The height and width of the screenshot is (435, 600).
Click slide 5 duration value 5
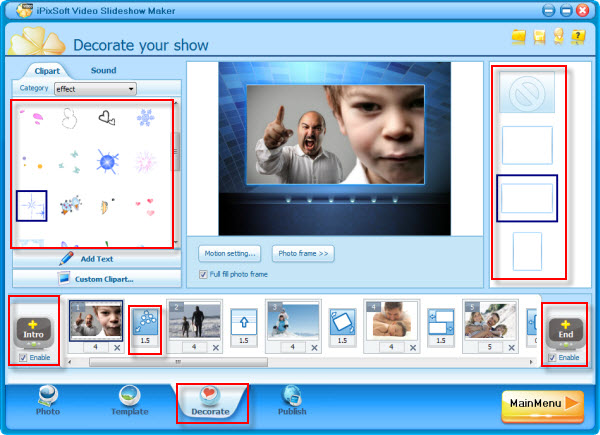490,347
